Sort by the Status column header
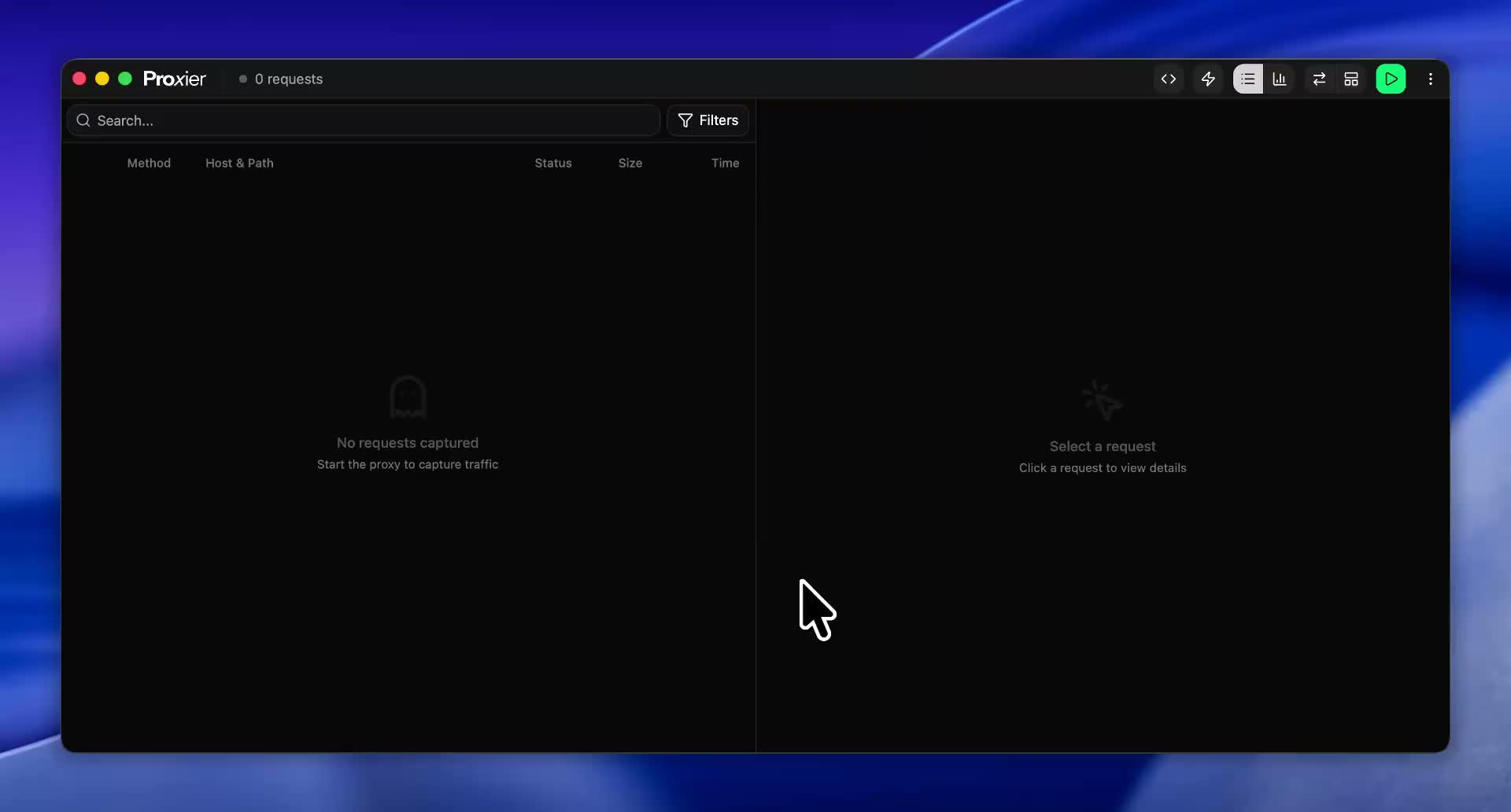 coord(553,163)
